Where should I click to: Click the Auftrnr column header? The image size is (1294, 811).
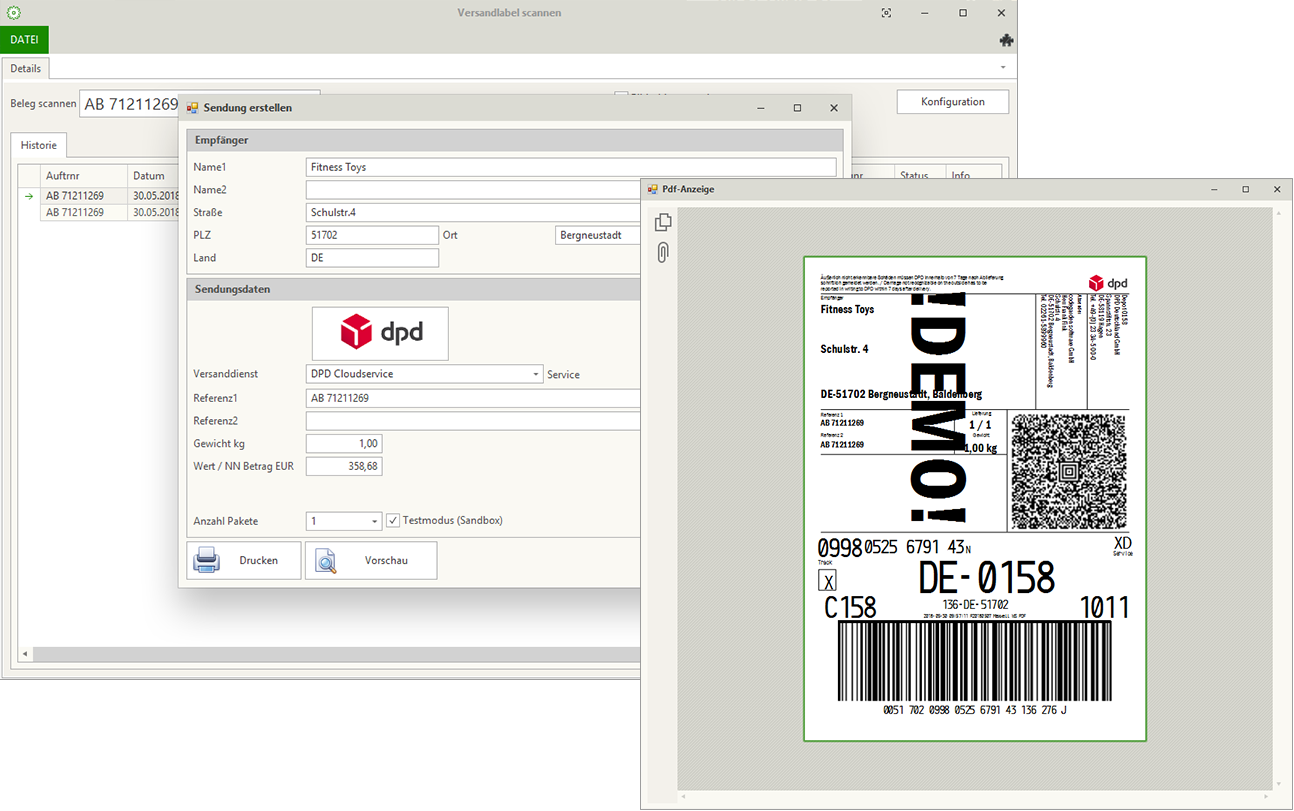point(84,176)
